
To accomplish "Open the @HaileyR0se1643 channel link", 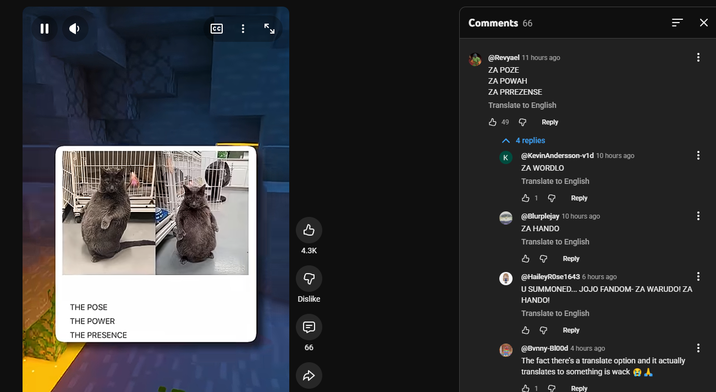I will coord(550,277).
